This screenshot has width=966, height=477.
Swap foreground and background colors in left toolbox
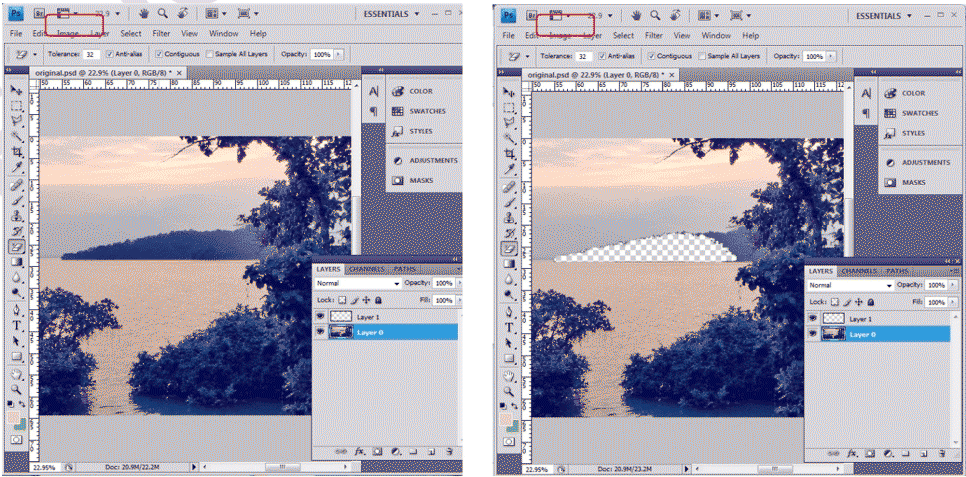(x=20, y=404)
